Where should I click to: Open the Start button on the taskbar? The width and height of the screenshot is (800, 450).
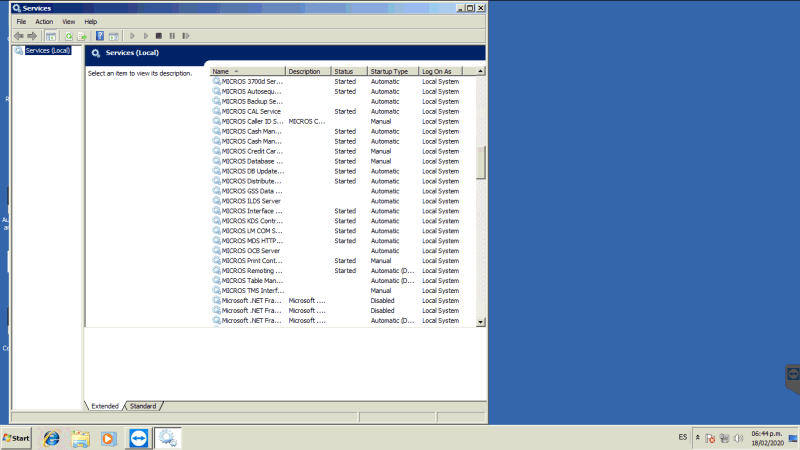16,438
